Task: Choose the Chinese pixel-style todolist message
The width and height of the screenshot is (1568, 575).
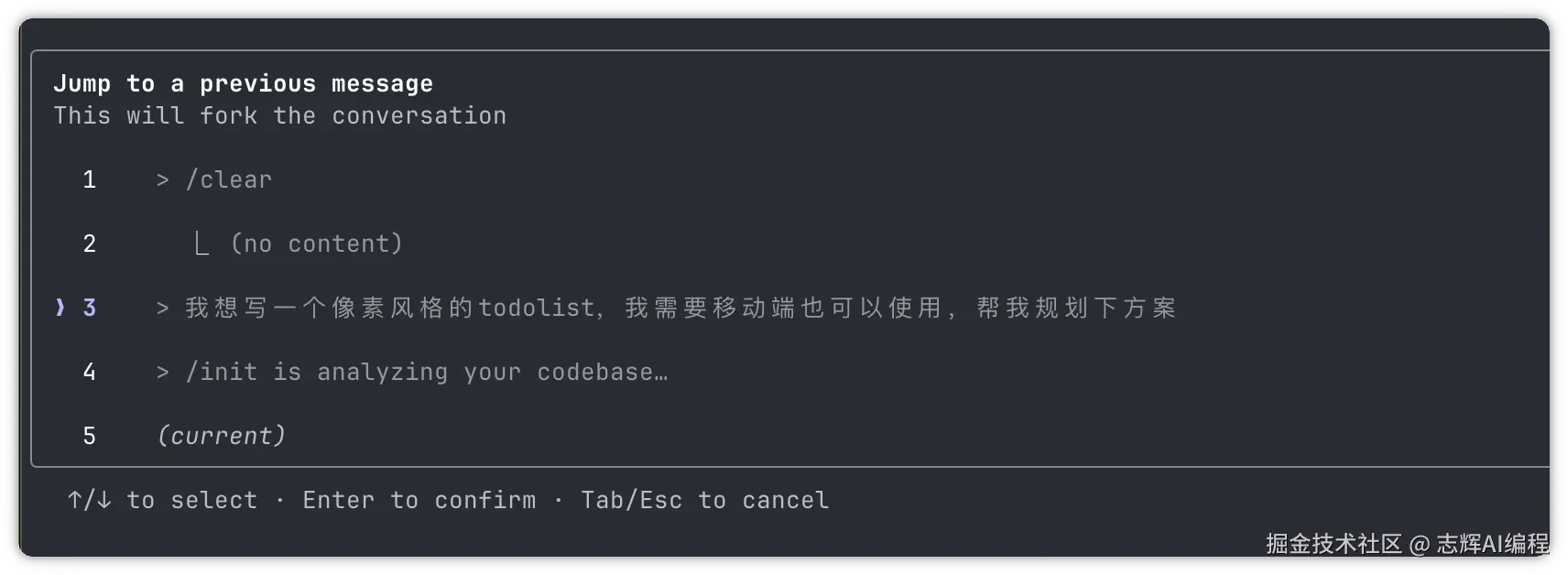Action: click(x=680, y=308)
